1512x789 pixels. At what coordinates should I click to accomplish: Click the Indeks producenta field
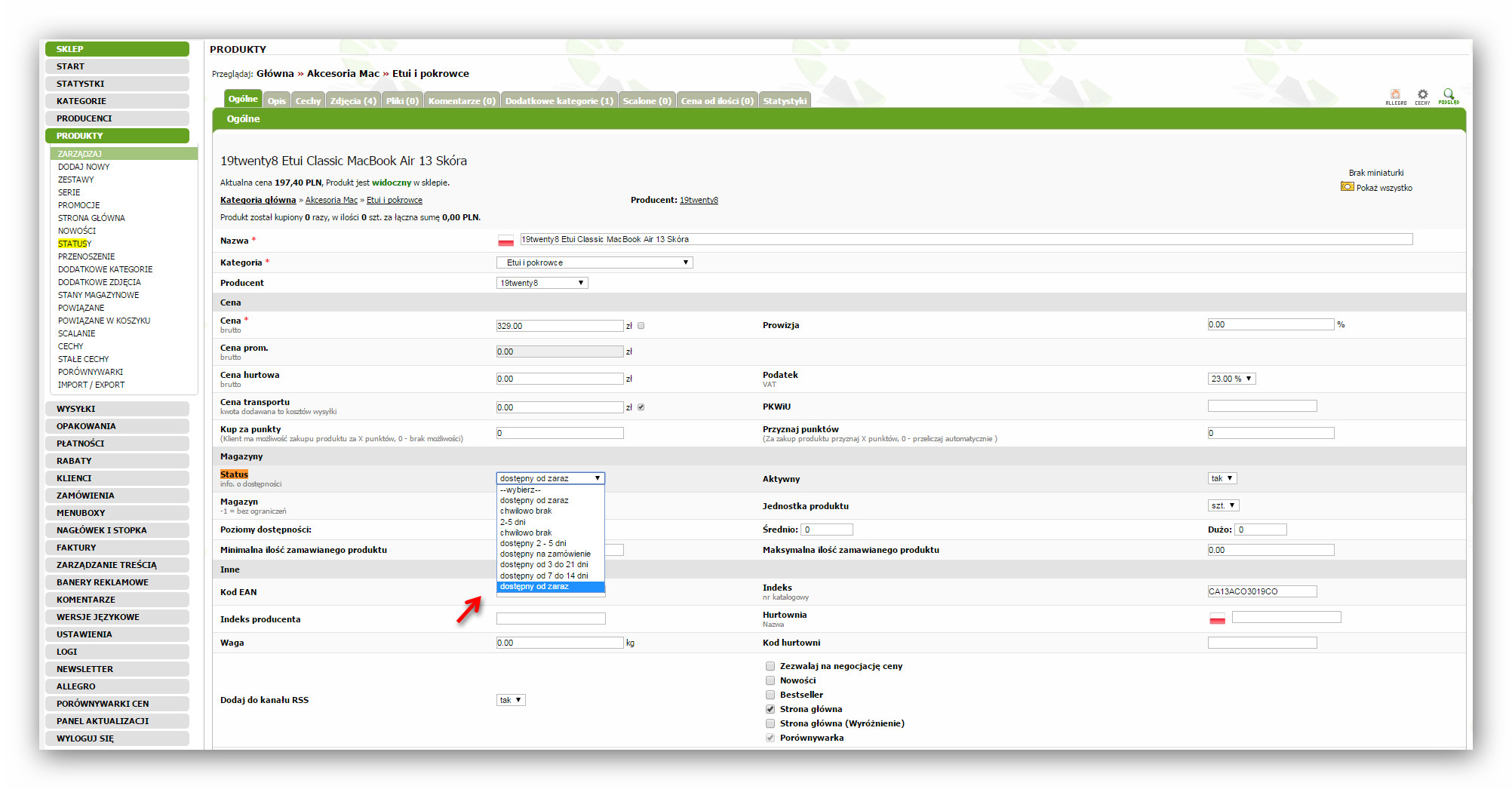pos(551,619)
